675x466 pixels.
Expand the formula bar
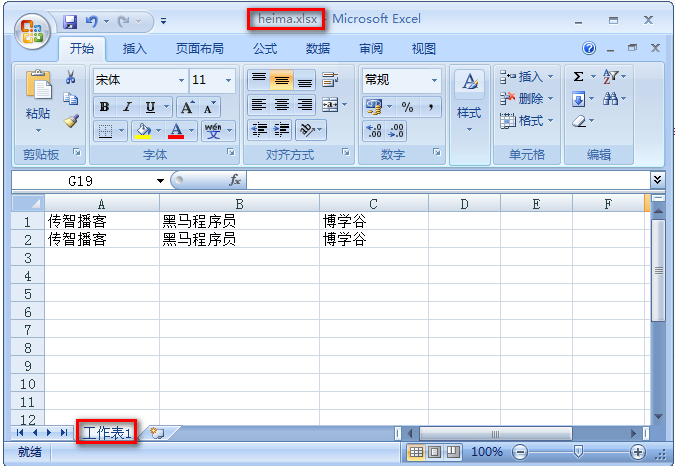[x=657, y=179]
